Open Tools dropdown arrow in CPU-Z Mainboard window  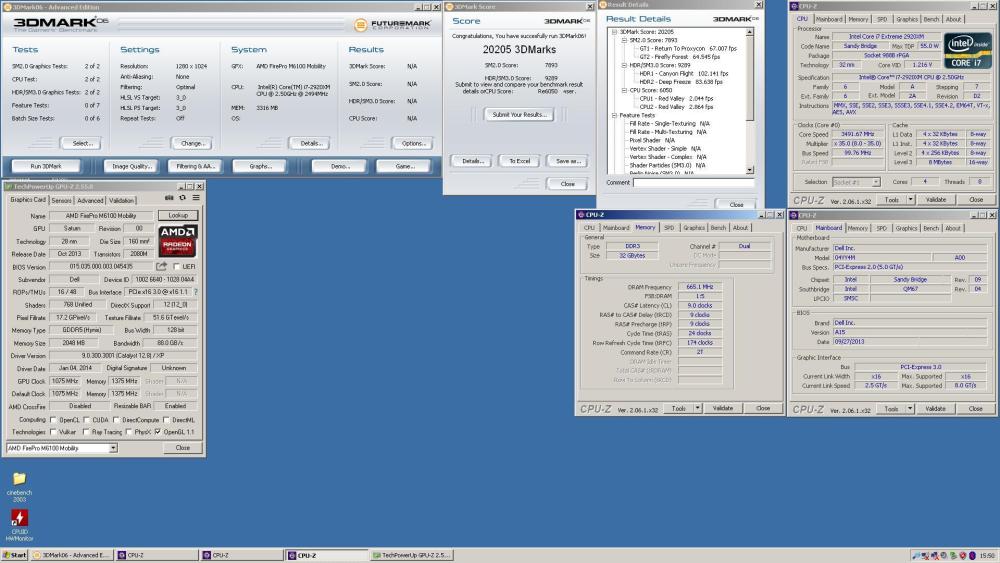(x=911, y=409)
